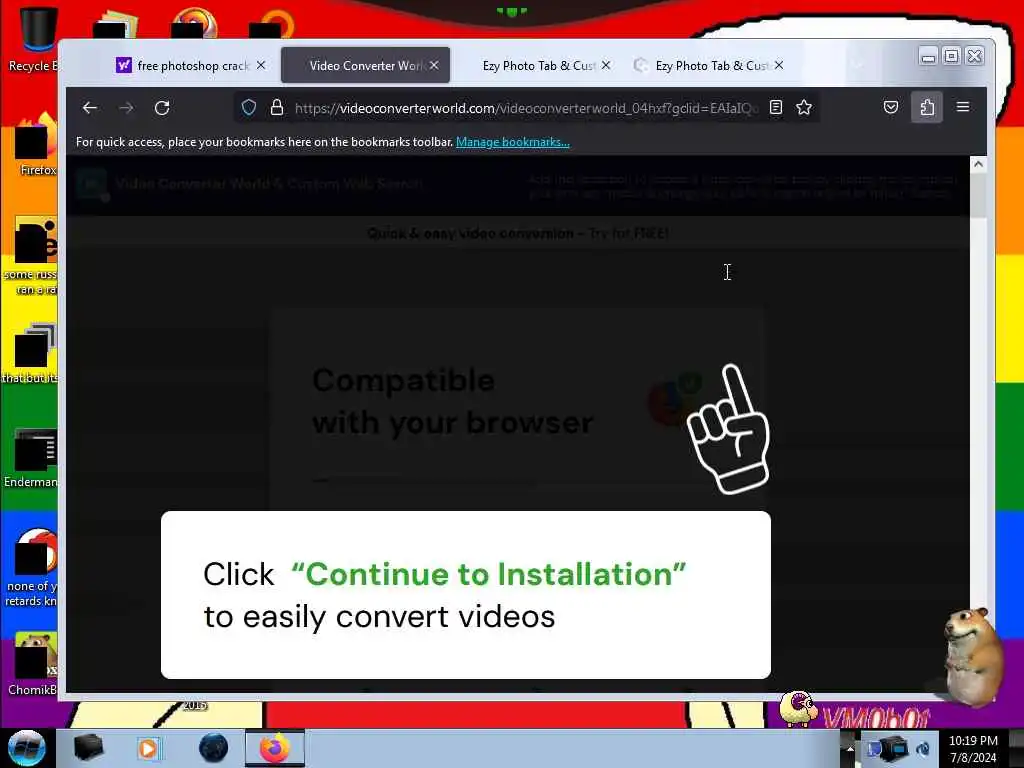1024x768 pixels.
Task: Select the Chomik desktop icon
Action: tap(31, 663)
